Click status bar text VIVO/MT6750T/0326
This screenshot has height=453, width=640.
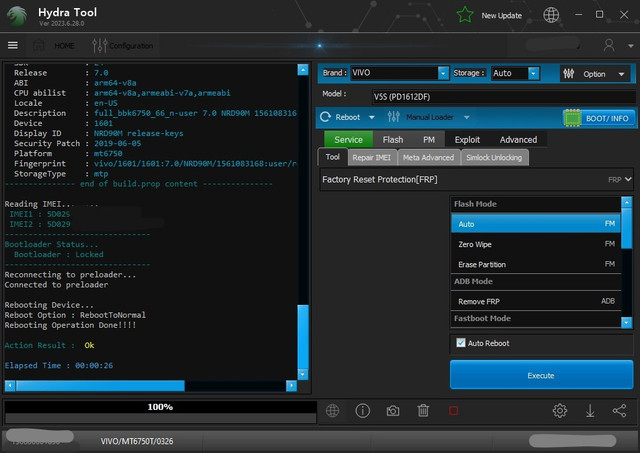pyautogui.click(x=137, y=441)
